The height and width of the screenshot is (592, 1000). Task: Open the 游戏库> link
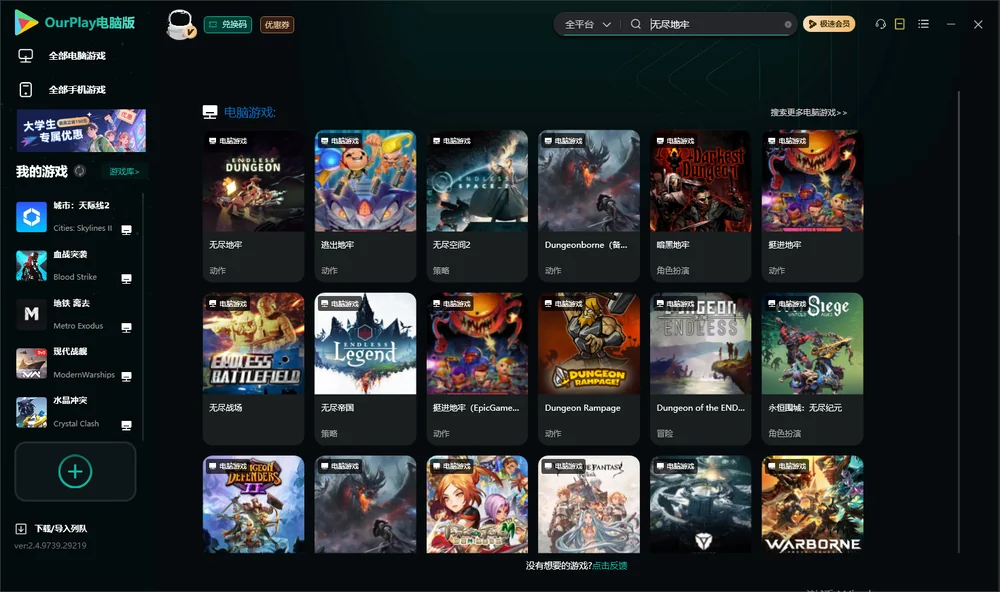click(124, 172)
